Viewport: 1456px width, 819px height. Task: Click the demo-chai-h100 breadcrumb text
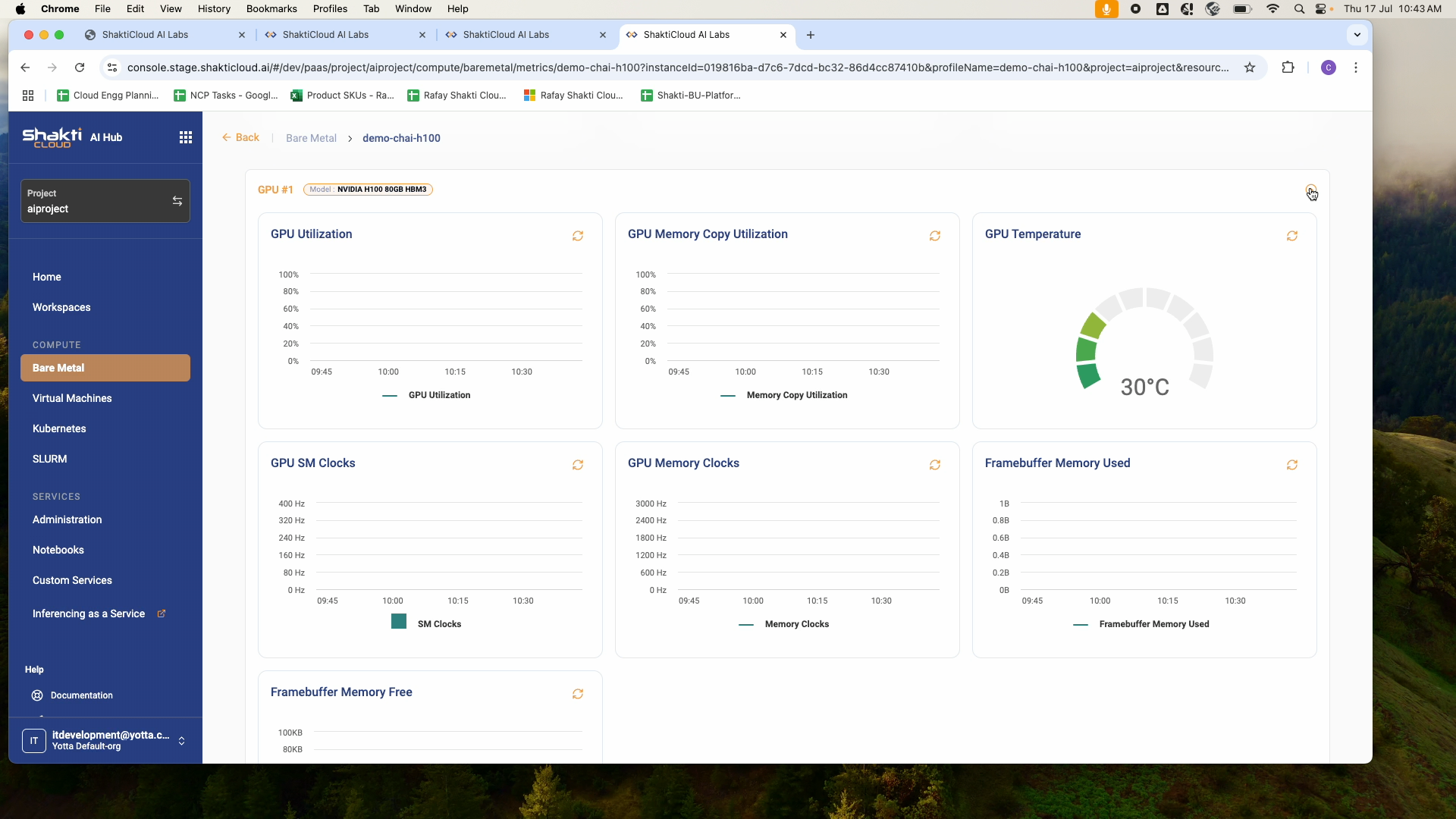coord(401,138)
